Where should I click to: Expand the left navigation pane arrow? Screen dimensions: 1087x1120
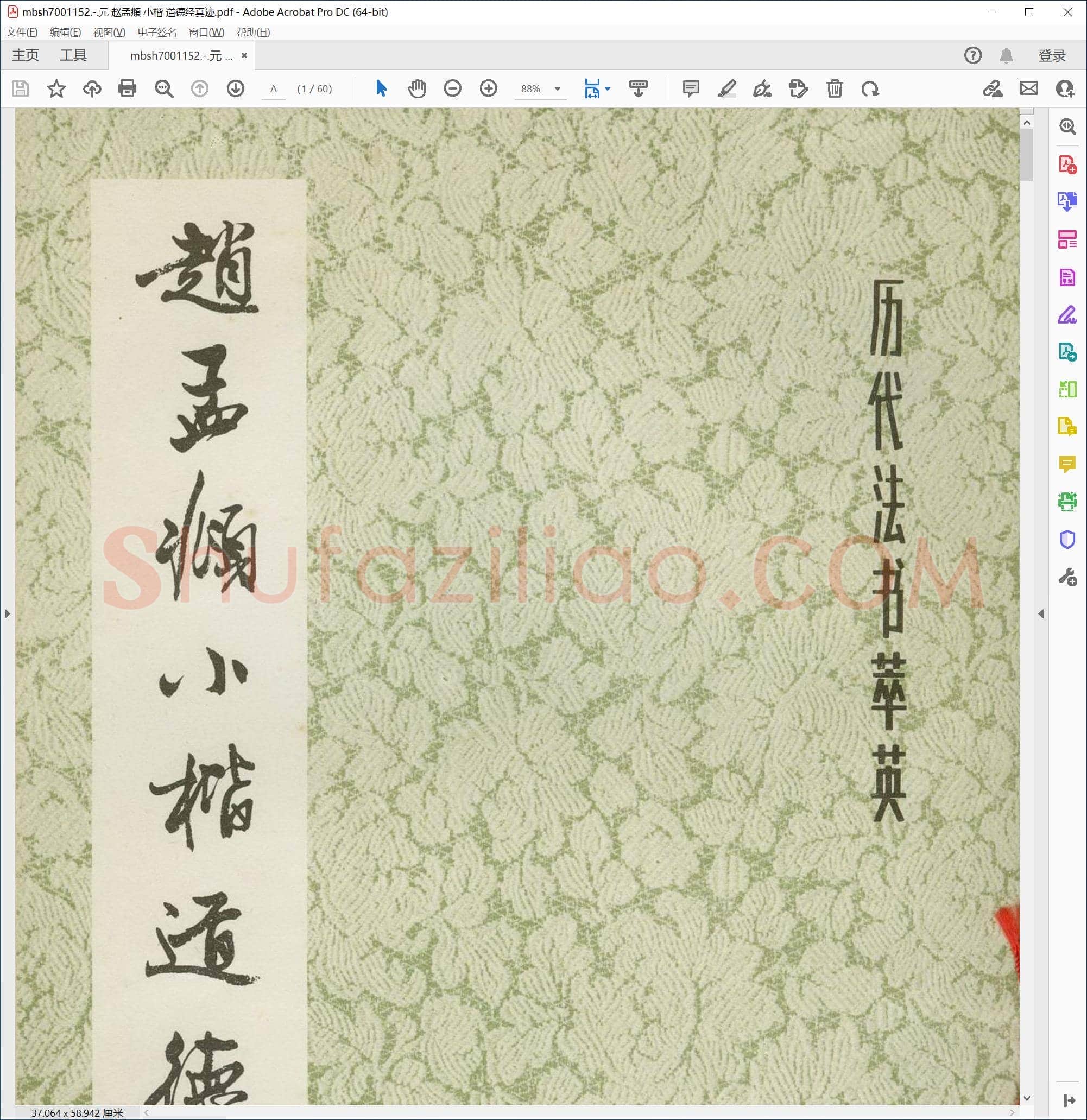pyautogui.click(x=8, y=613)
